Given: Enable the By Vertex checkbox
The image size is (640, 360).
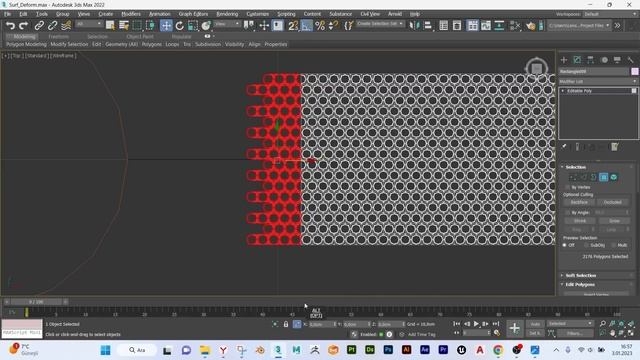Looking at the screenshot, I should coord(567,187).
